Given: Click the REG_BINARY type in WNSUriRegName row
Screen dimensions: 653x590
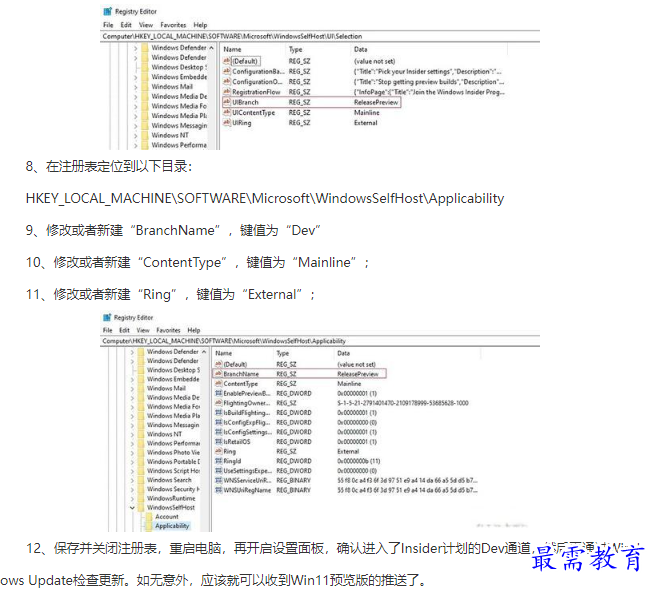Looking at the screenshot, I should [294, 490].
